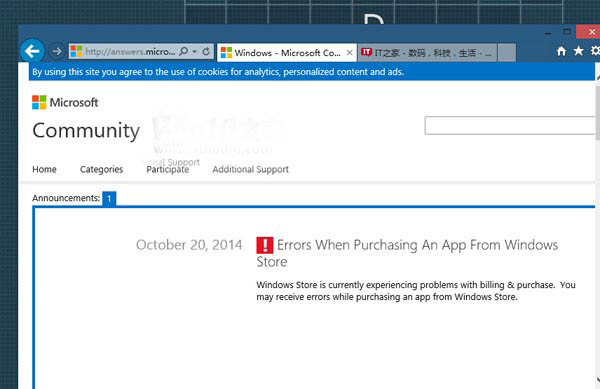Click the vertical scrollbar of the page
Viewport: 600px width, 389px height.
coord(597,112)
